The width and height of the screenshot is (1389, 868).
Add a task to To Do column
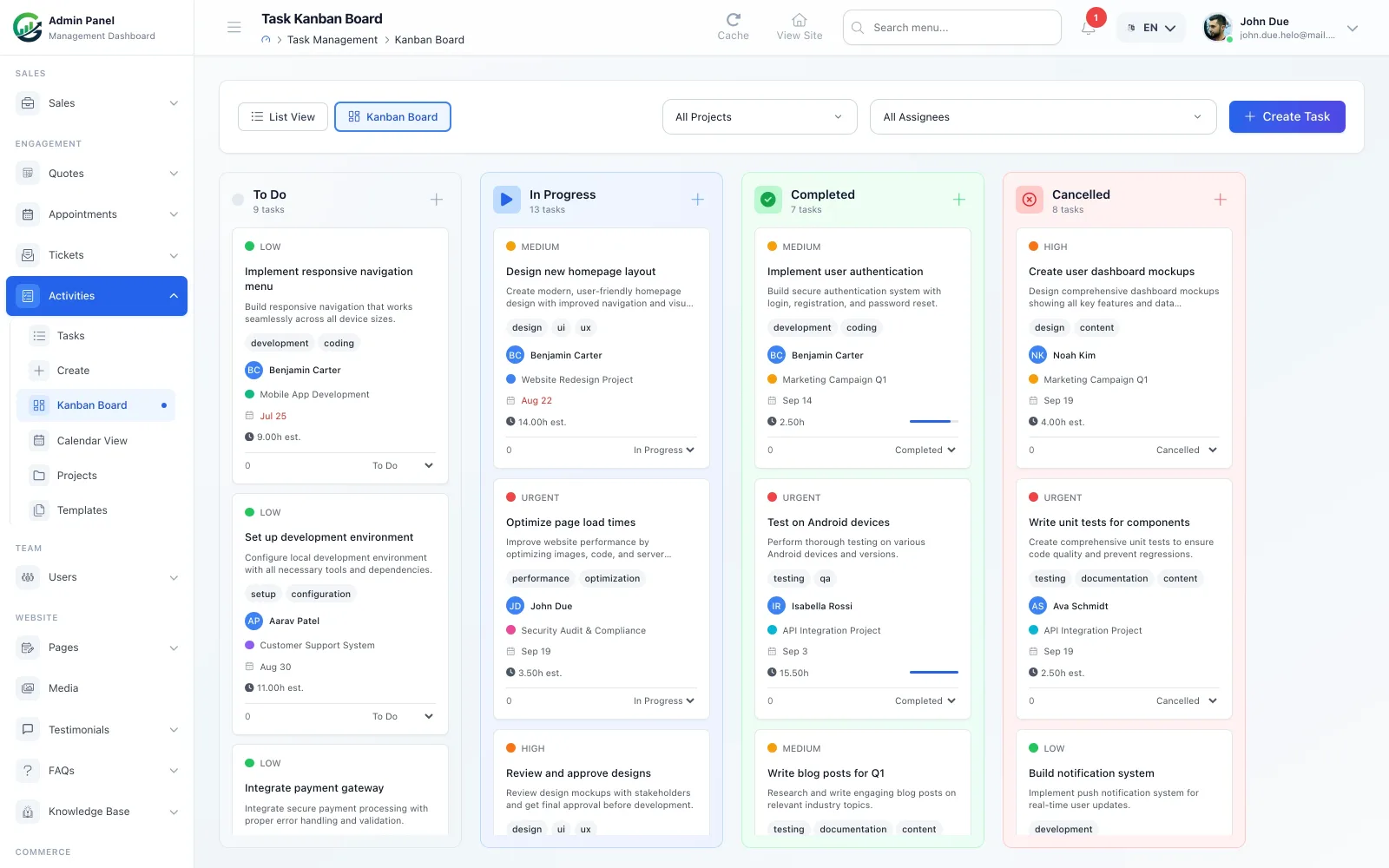(x=437, y=200)
